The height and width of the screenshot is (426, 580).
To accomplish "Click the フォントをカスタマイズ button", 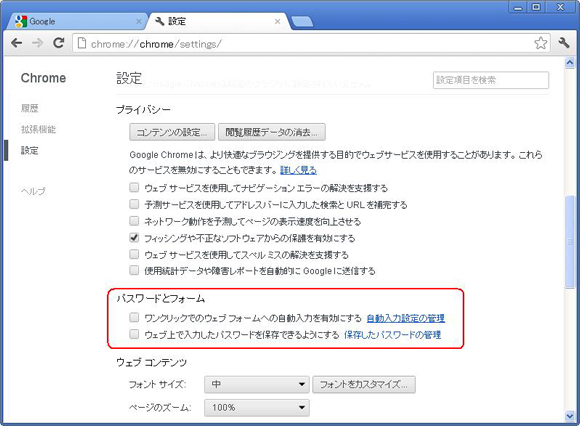I will click(x=364, y=385).
